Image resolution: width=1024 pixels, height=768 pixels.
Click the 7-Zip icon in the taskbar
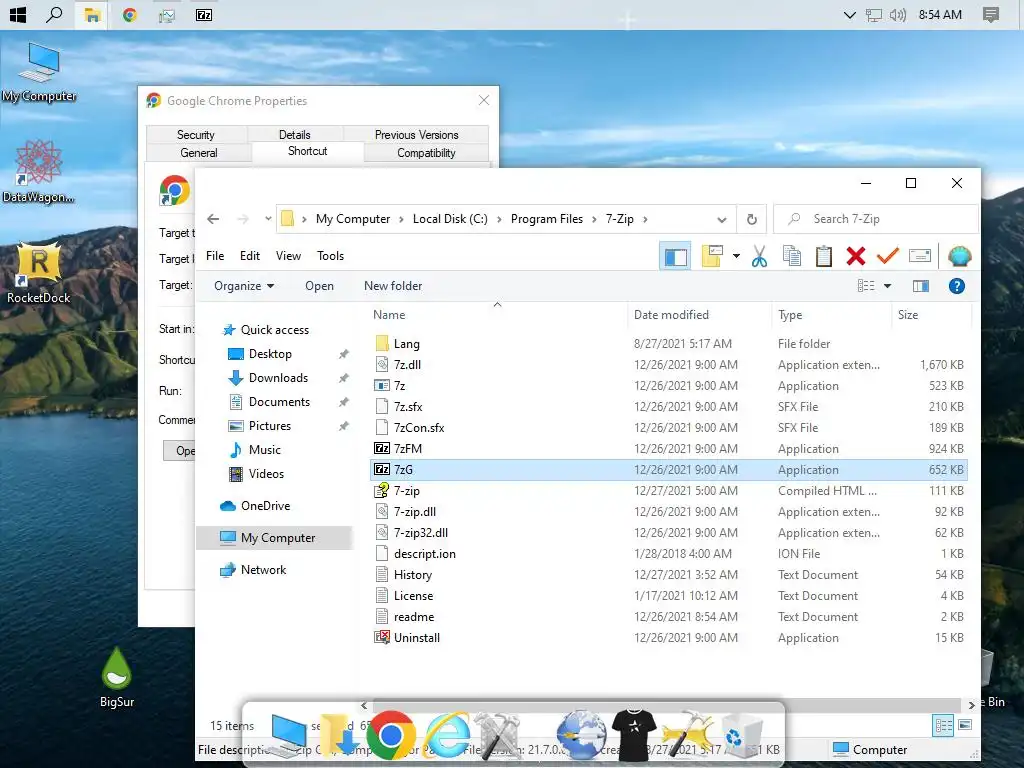click(204, 14)
